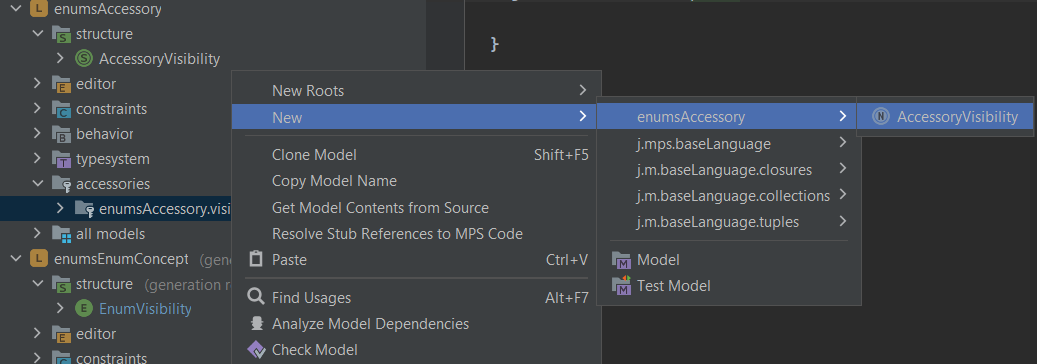
Task: Click the AccessoryVisibility node icon in submenu
Action: pos(880,116)
